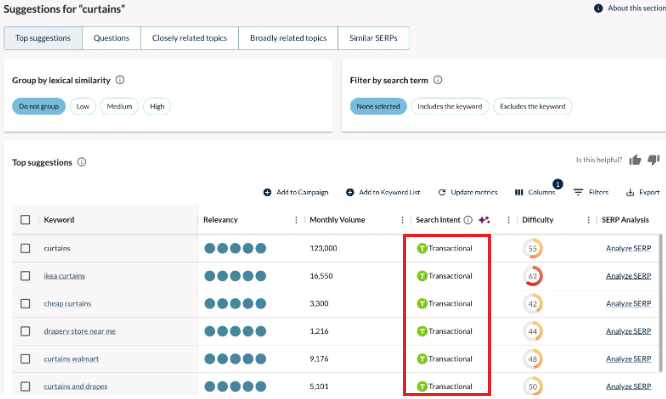Open Difficulty column options menu
This screenshot has height=399, width=666.
pyautogui.click(x=588, y=220)
